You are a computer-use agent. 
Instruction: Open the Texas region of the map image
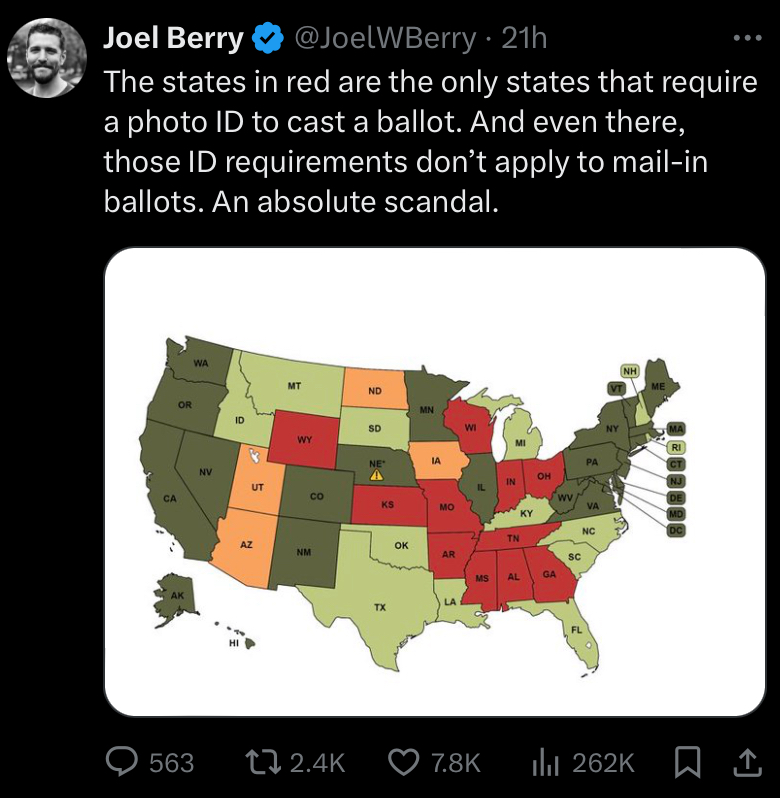pos(380,606)
